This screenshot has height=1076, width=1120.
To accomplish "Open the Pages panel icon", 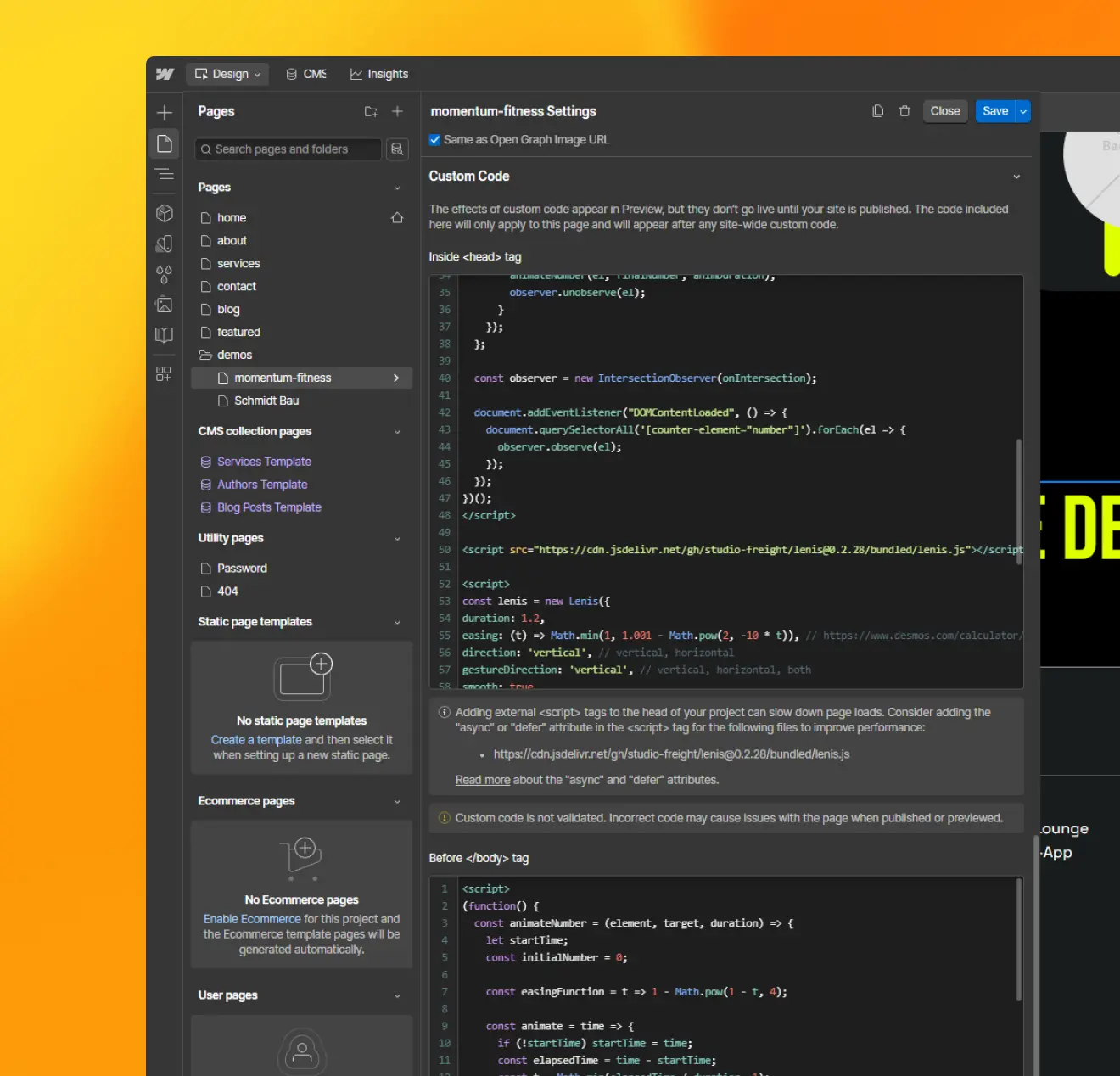I will (x=165, y=143).
